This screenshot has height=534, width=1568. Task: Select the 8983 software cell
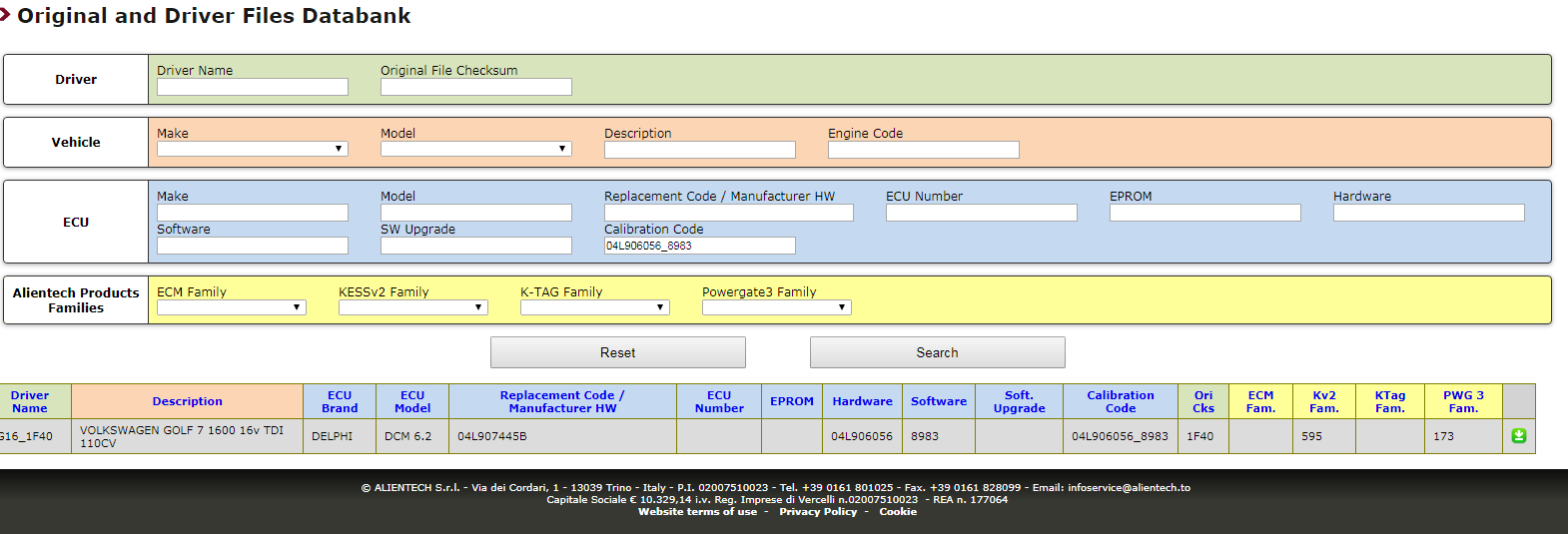939,436
